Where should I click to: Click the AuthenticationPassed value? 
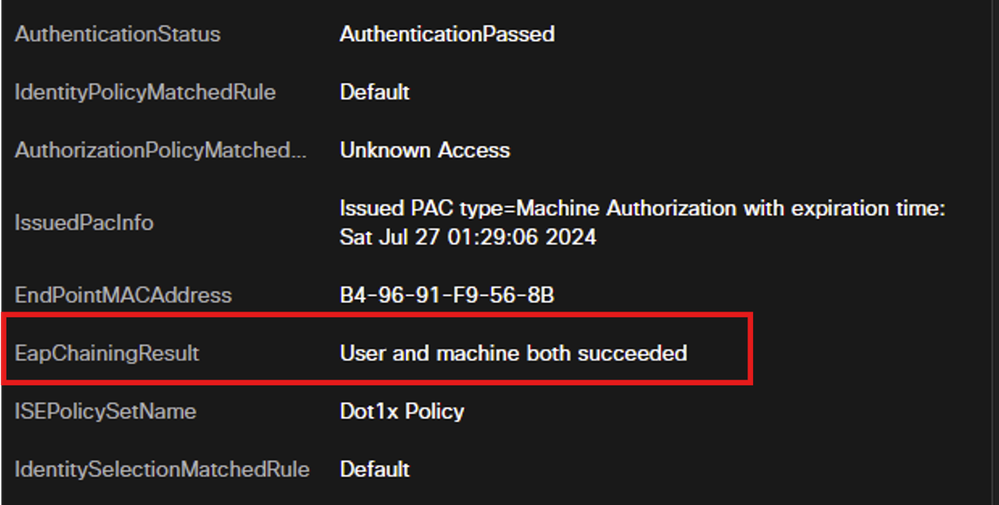447,34
